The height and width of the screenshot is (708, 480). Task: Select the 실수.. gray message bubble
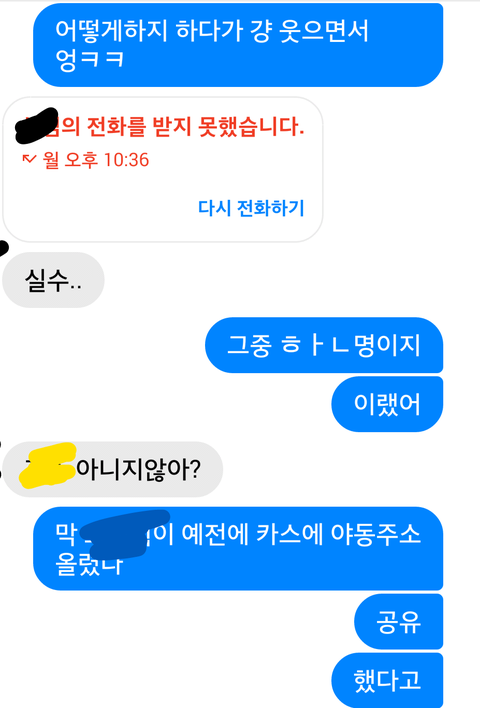(53, 280)
